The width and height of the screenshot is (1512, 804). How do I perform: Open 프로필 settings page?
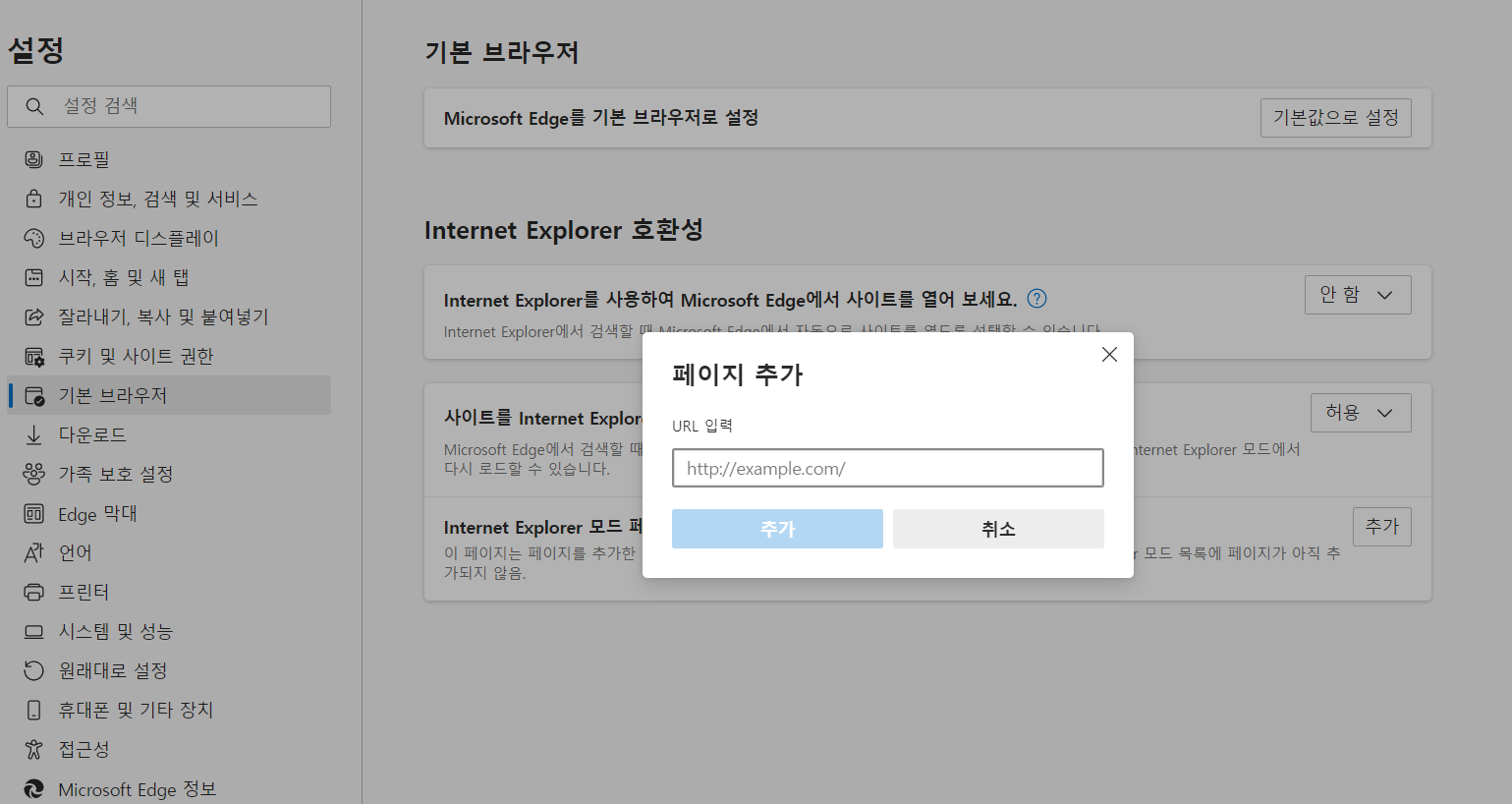point(169,159)
